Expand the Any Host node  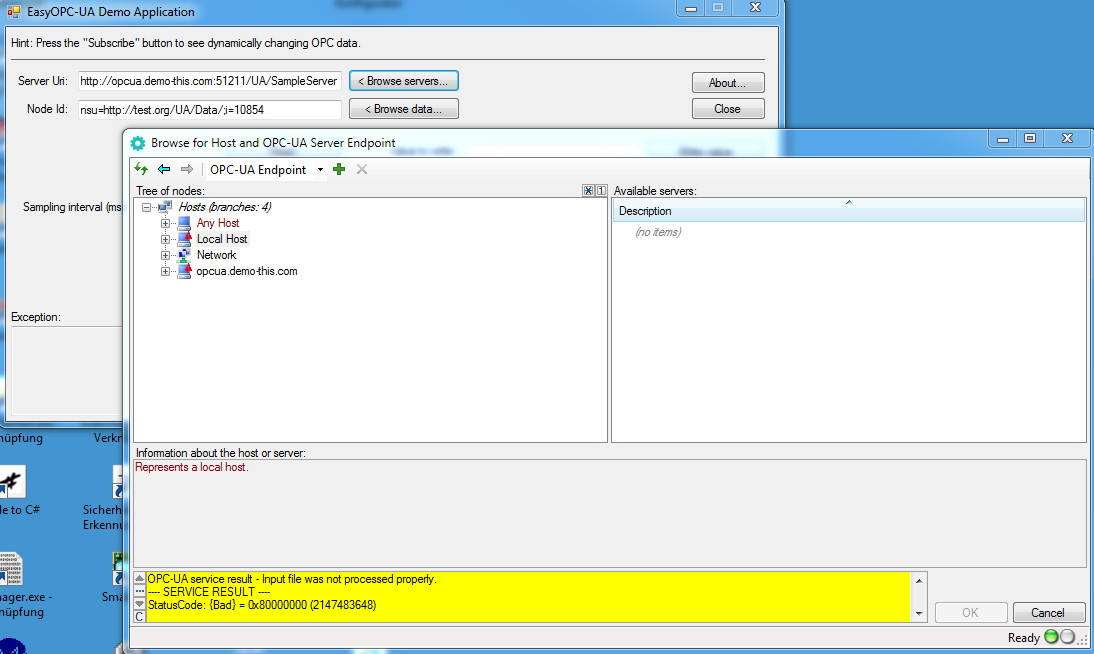[x=165, y=223]
